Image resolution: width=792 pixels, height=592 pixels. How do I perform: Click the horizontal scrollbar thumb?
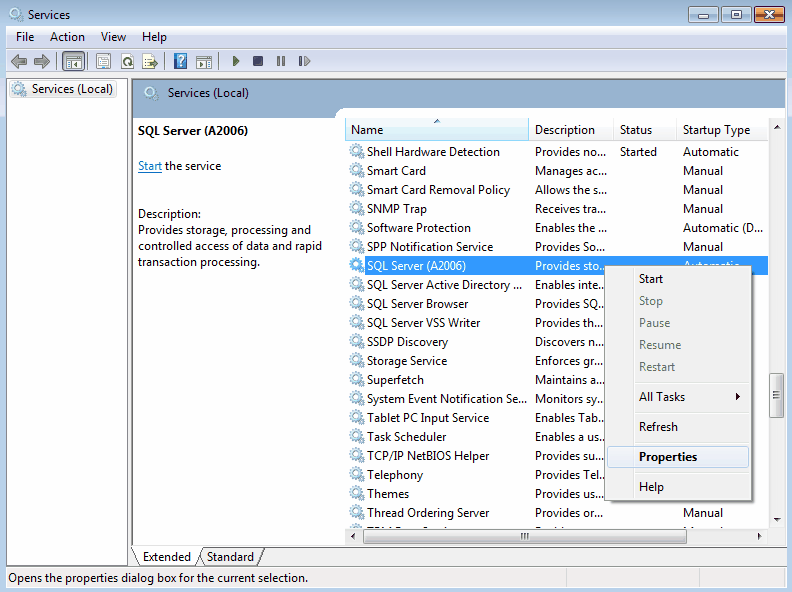pyautogui.click(x=524, y=536)
